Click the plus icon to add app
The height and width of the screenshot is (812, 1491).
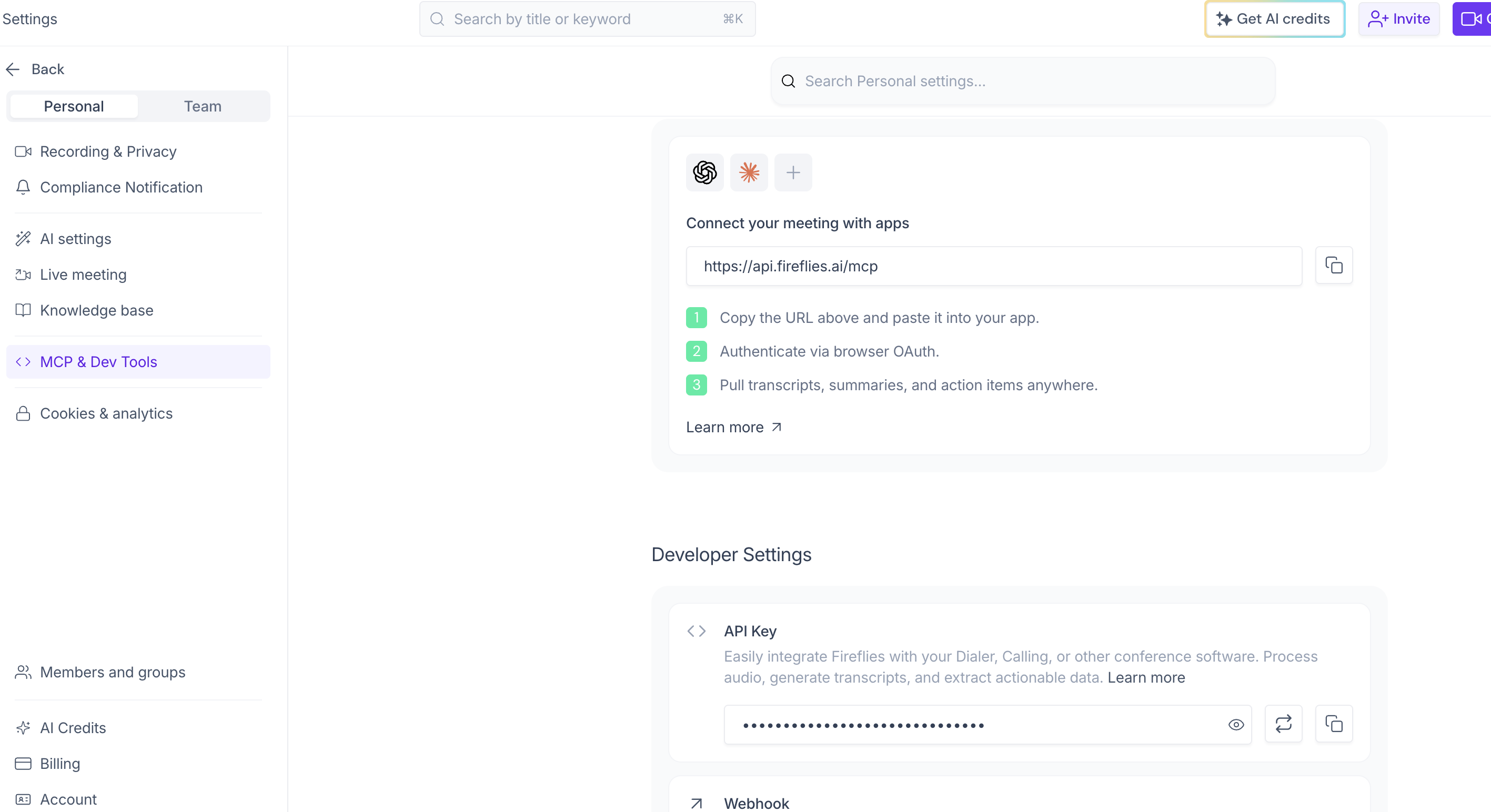(x=793, y=172)
